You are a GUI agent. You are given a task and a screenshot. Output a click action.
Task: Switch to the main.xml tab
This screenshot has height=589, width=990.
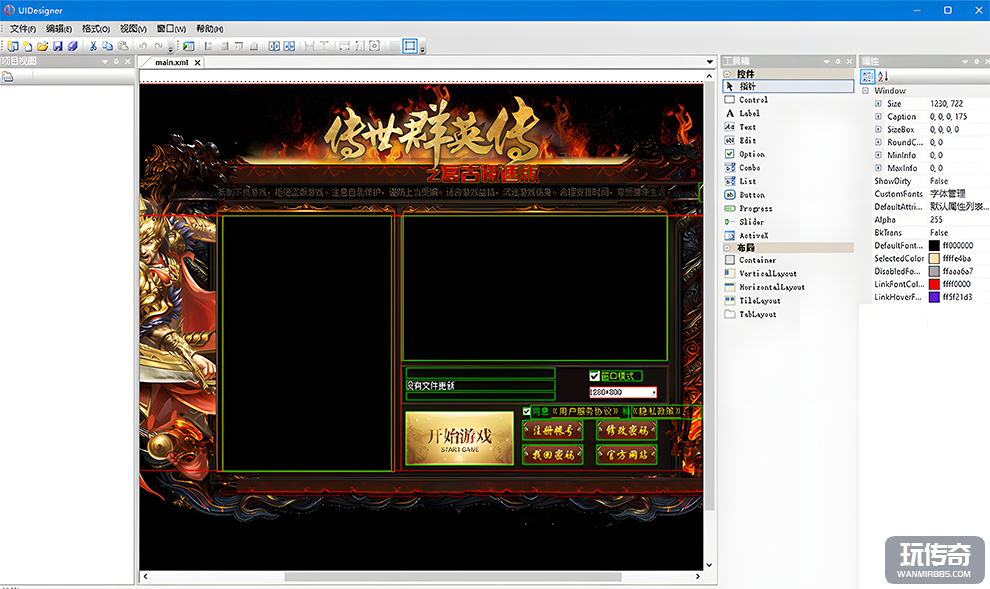coord(172,62)
